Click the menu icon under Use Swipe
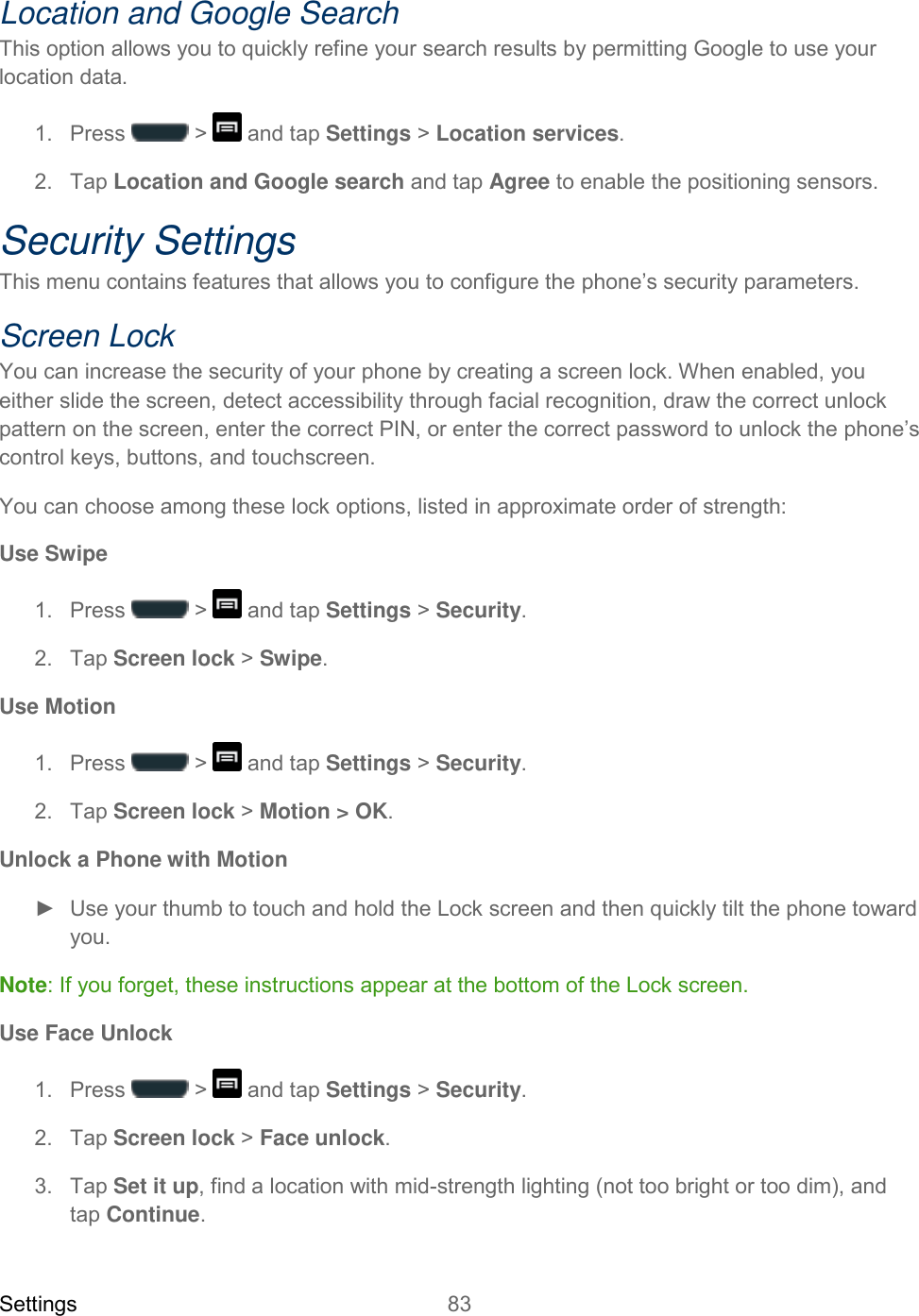The width and height of the screenshot is (919, 1316). (x=227, y=604)
